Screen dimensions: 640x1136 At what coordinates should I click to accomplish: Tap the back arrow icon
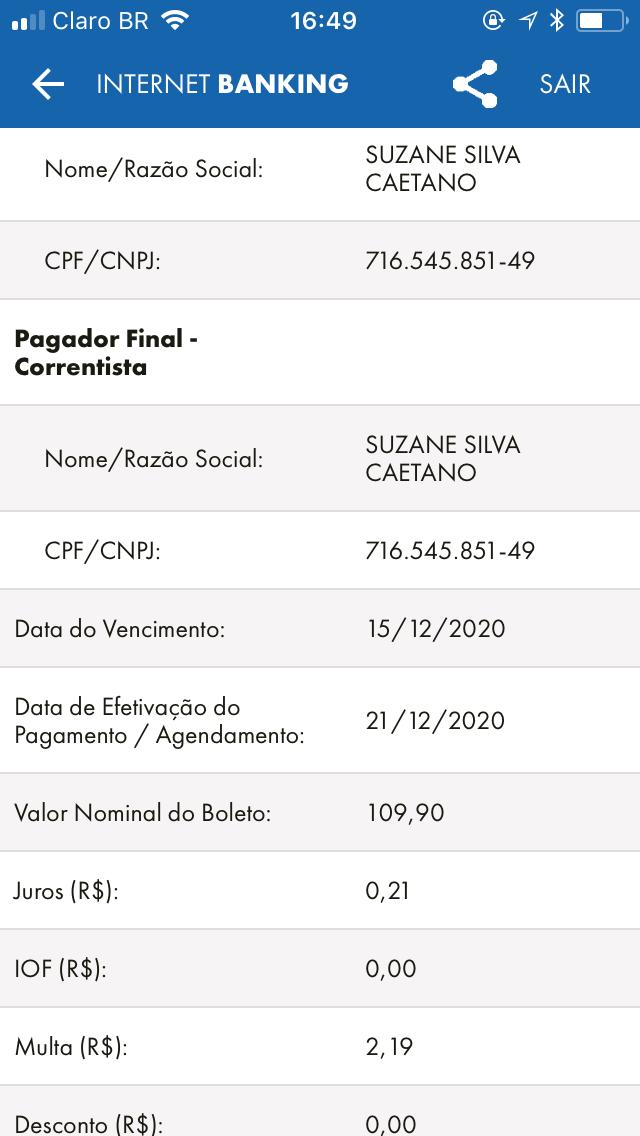[x=48, y=85]
